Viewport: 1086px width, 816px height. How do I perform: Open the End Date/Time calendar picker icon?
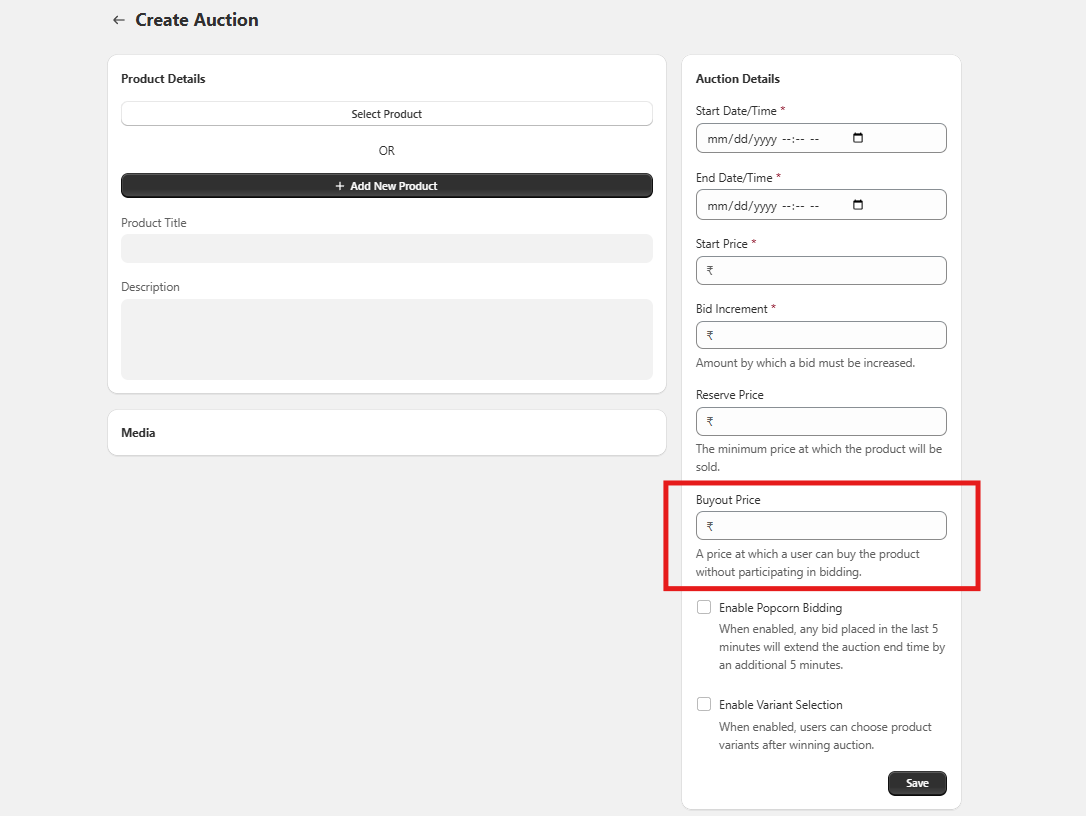[858, 205]
